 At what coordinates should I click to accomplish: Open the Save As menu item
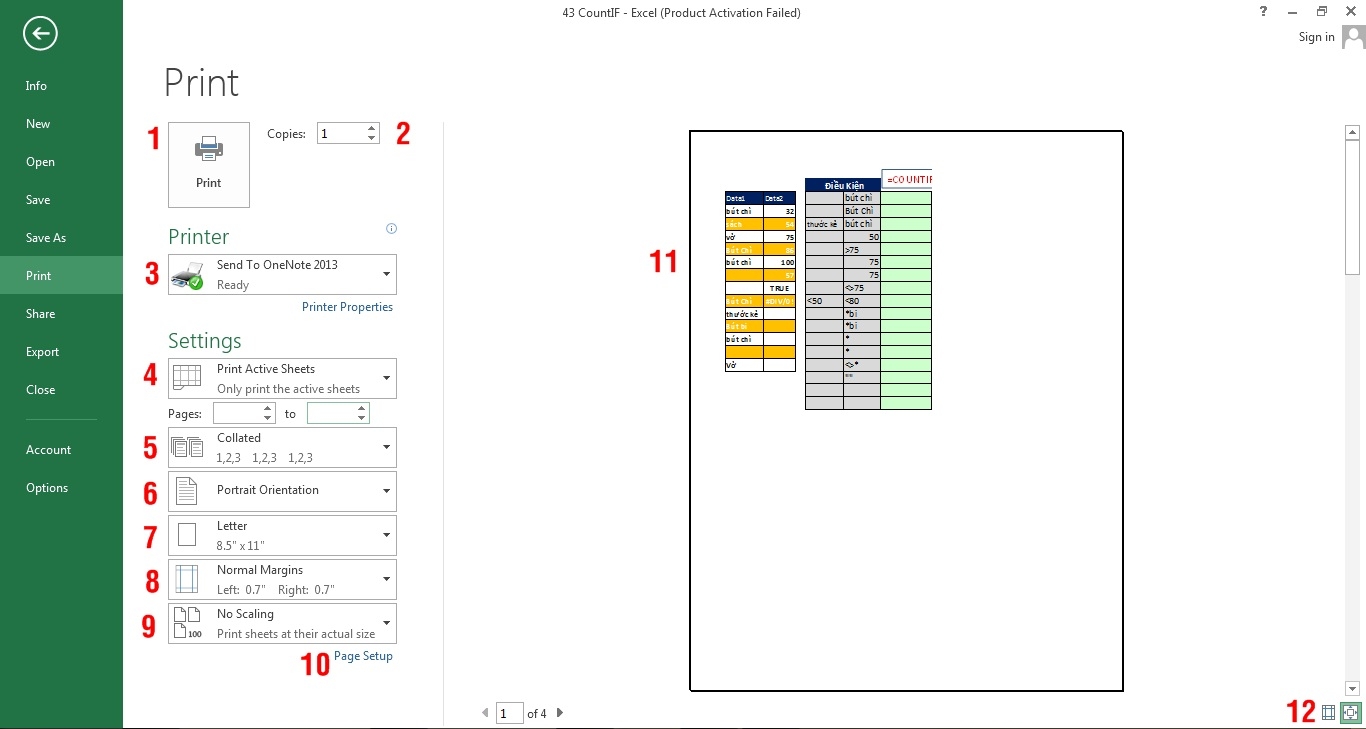pyautogui.click(x=46, y=238)
